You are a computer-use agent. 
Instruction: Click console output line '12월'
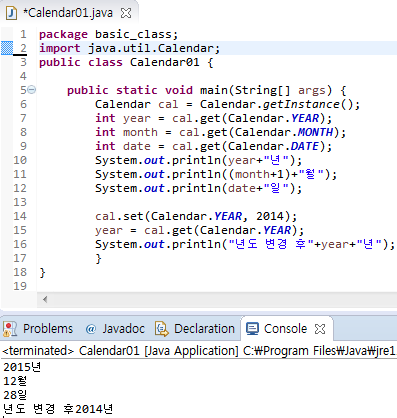[15, 381]
